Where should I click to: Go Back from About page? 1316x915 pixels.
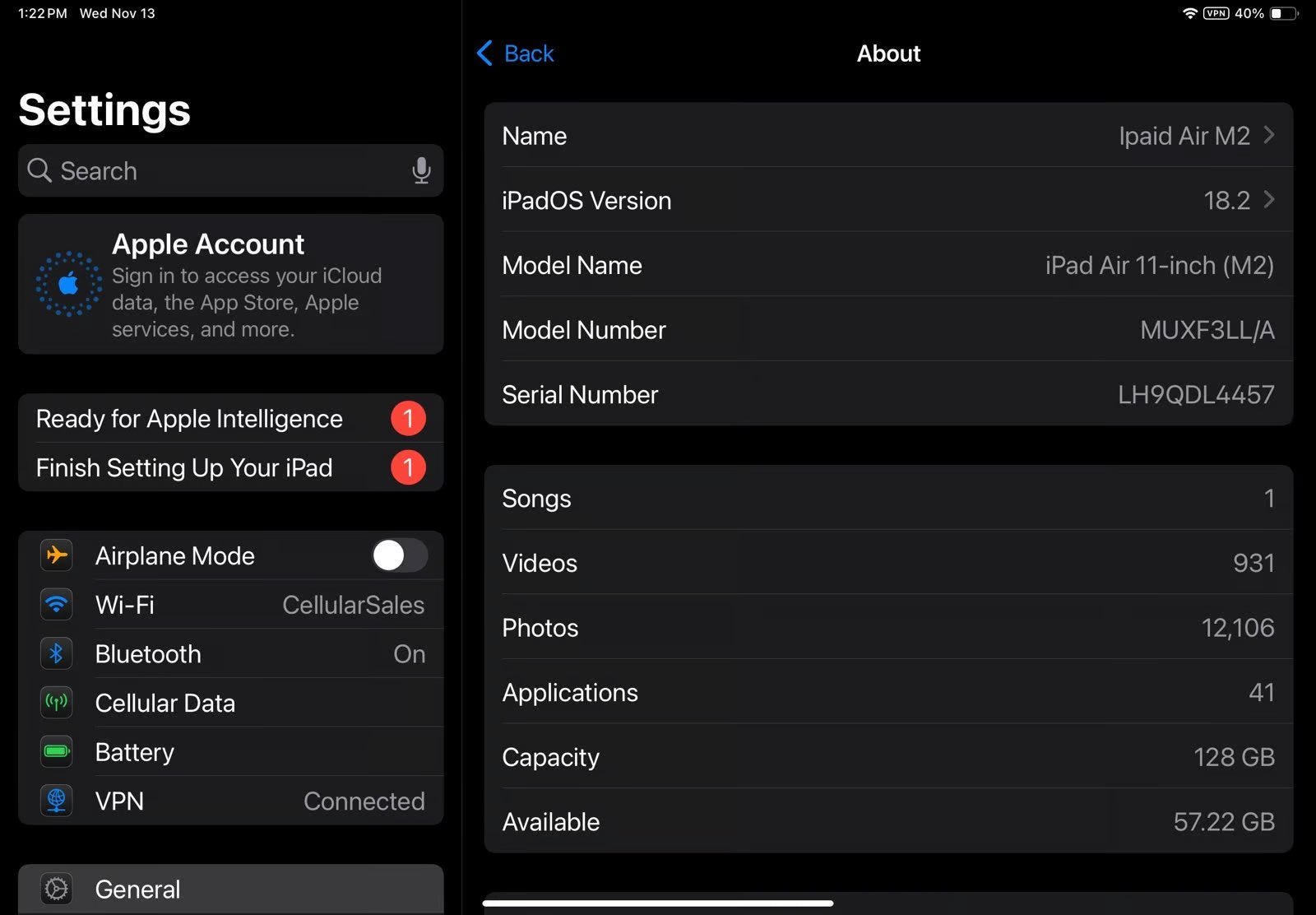point(516,53)
